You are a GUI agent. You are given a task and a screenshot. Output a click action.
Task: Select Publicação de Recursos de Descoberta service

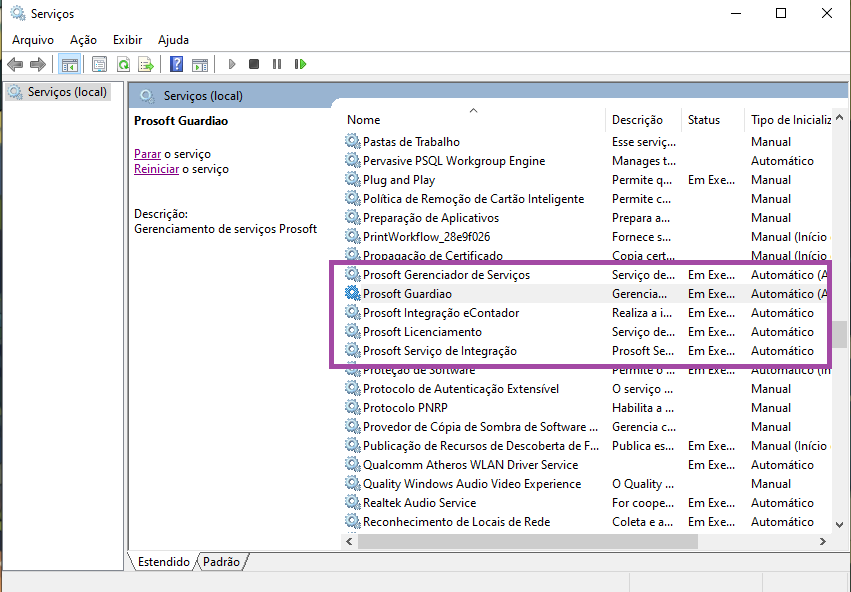coord(588,446)
